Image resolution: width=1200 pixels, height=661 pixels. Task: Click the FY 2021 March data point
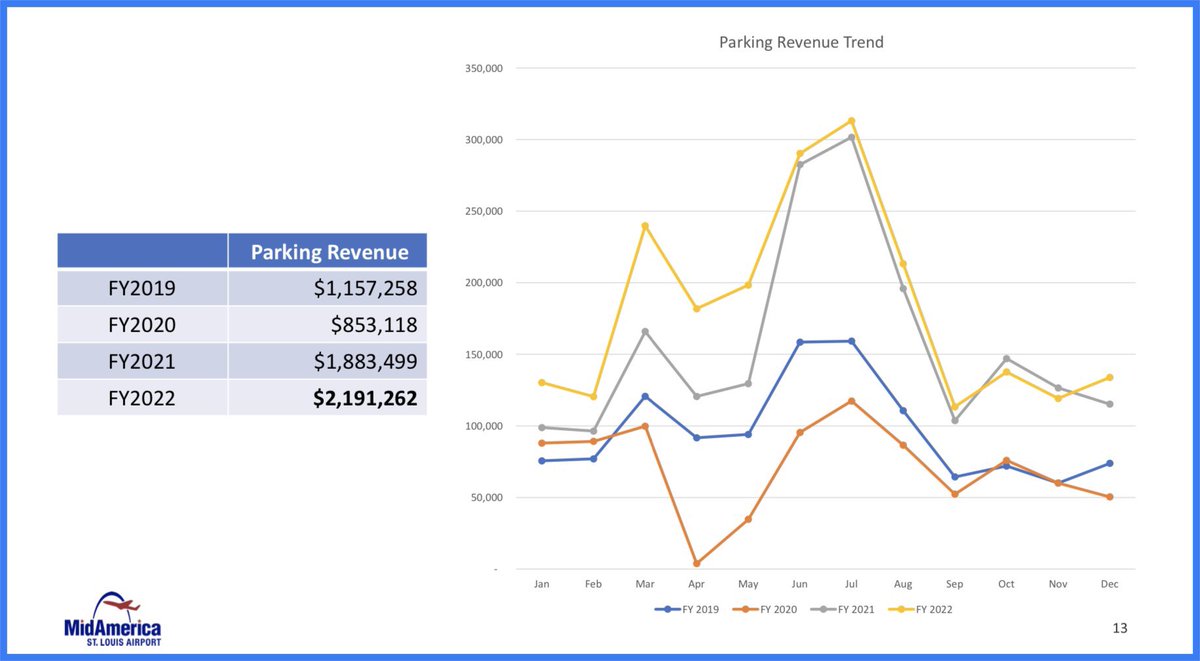click(x=645, y=332)
